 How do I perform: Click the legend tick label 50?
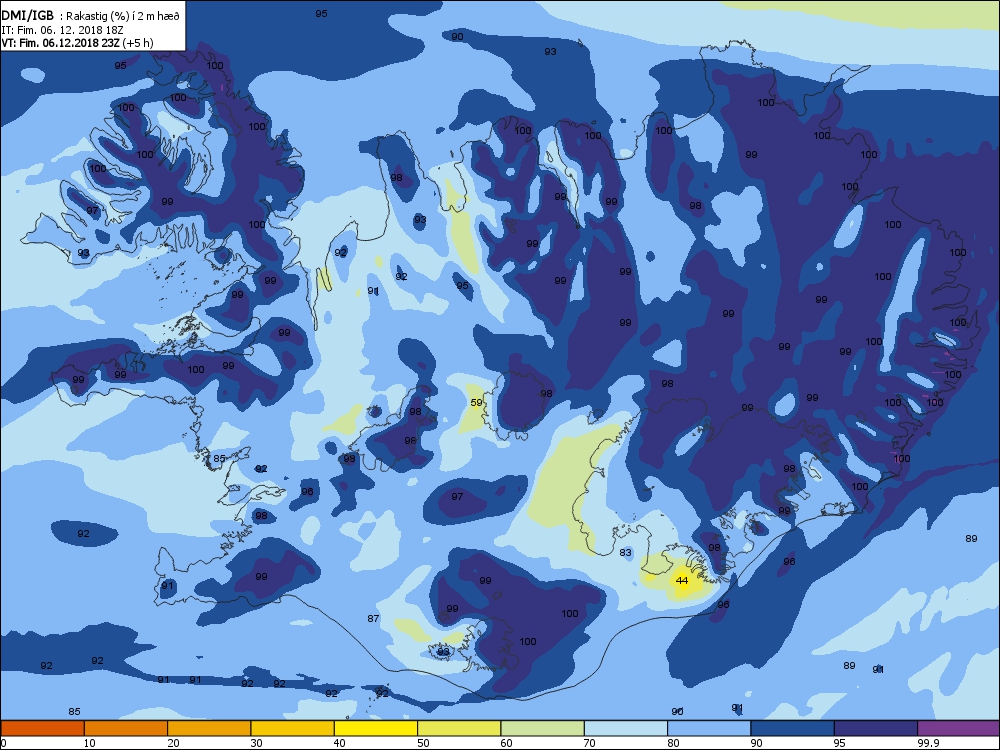[x=423, y=743]
